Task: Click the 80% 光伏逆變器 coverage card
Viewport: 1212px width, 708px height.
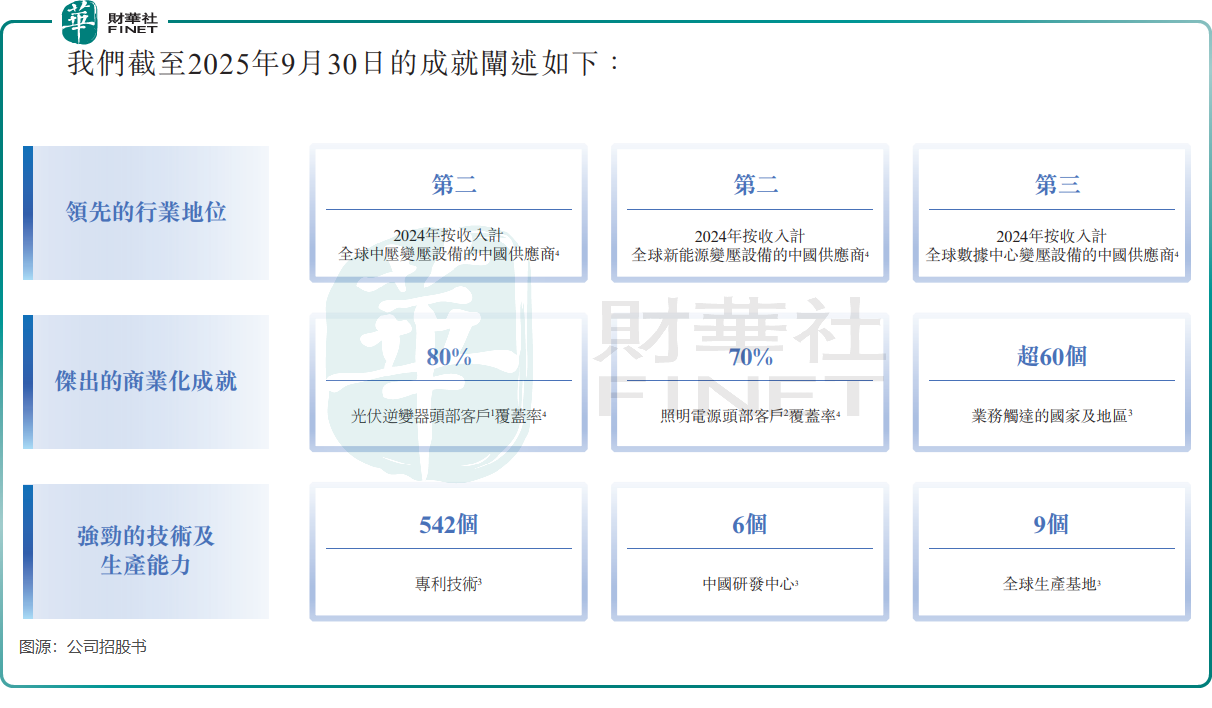Action: tap(448, 383)
